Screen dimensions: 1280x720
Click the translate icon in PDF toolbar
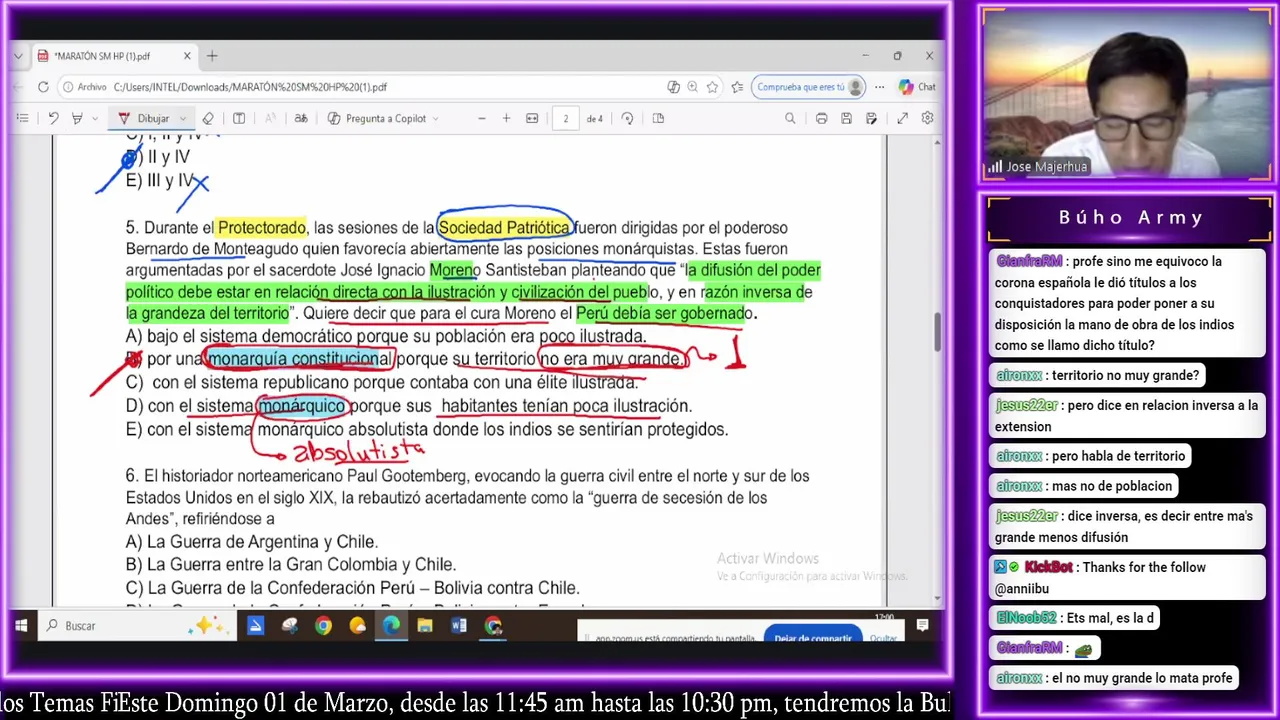[x=301, y=118]
